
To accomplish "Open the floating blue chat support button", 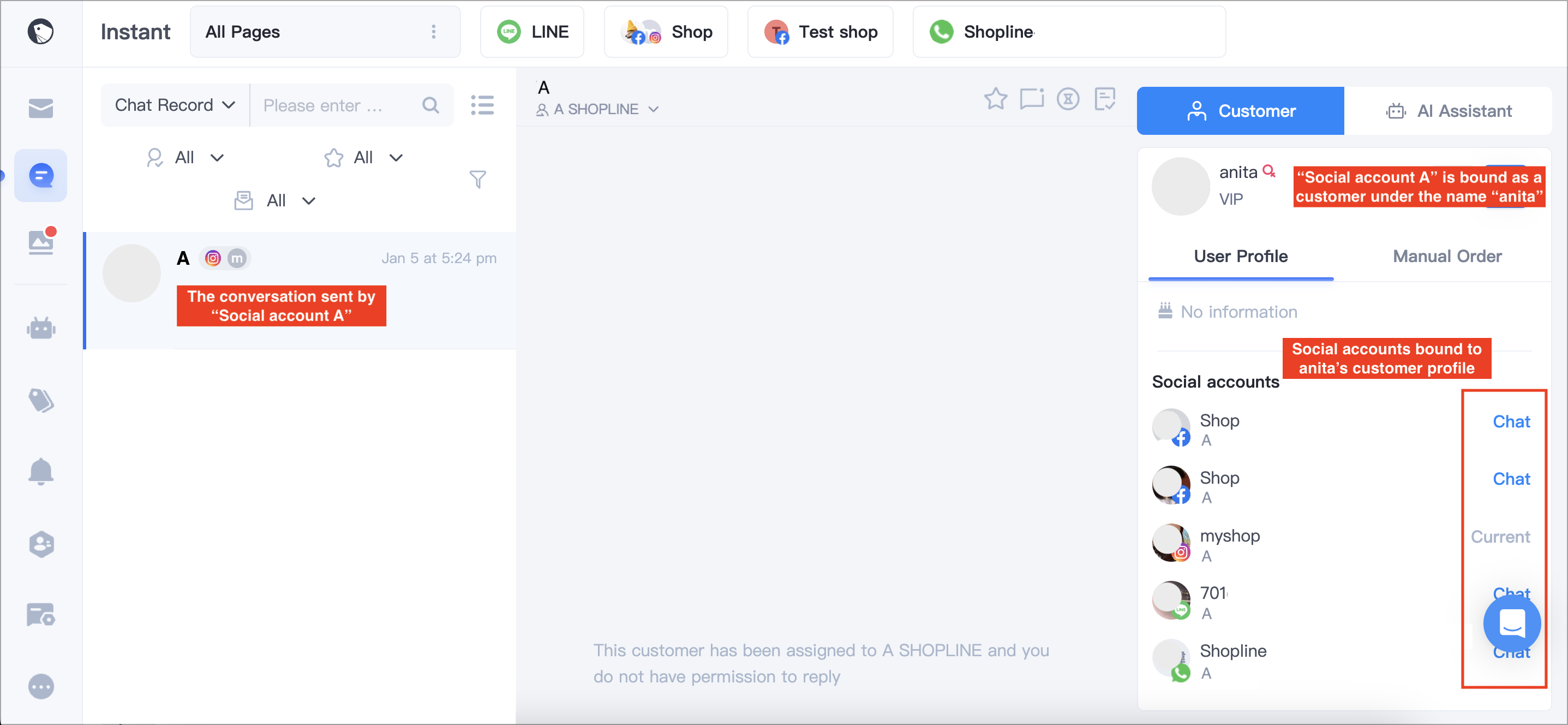I will tap(1511, 623).
